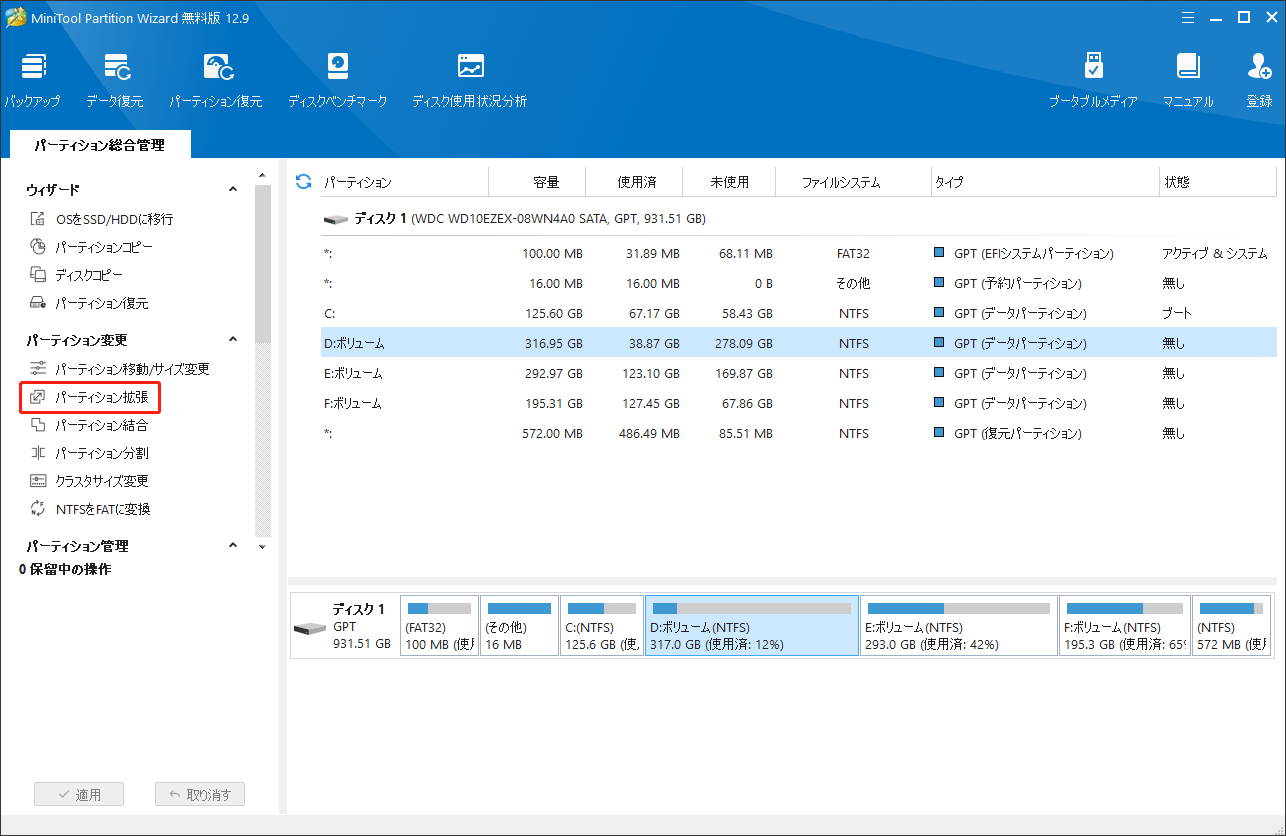The image size is (1286, 836).
Task: Select パーティション復元 in the wizard sidebar
Action: [88, 303]
